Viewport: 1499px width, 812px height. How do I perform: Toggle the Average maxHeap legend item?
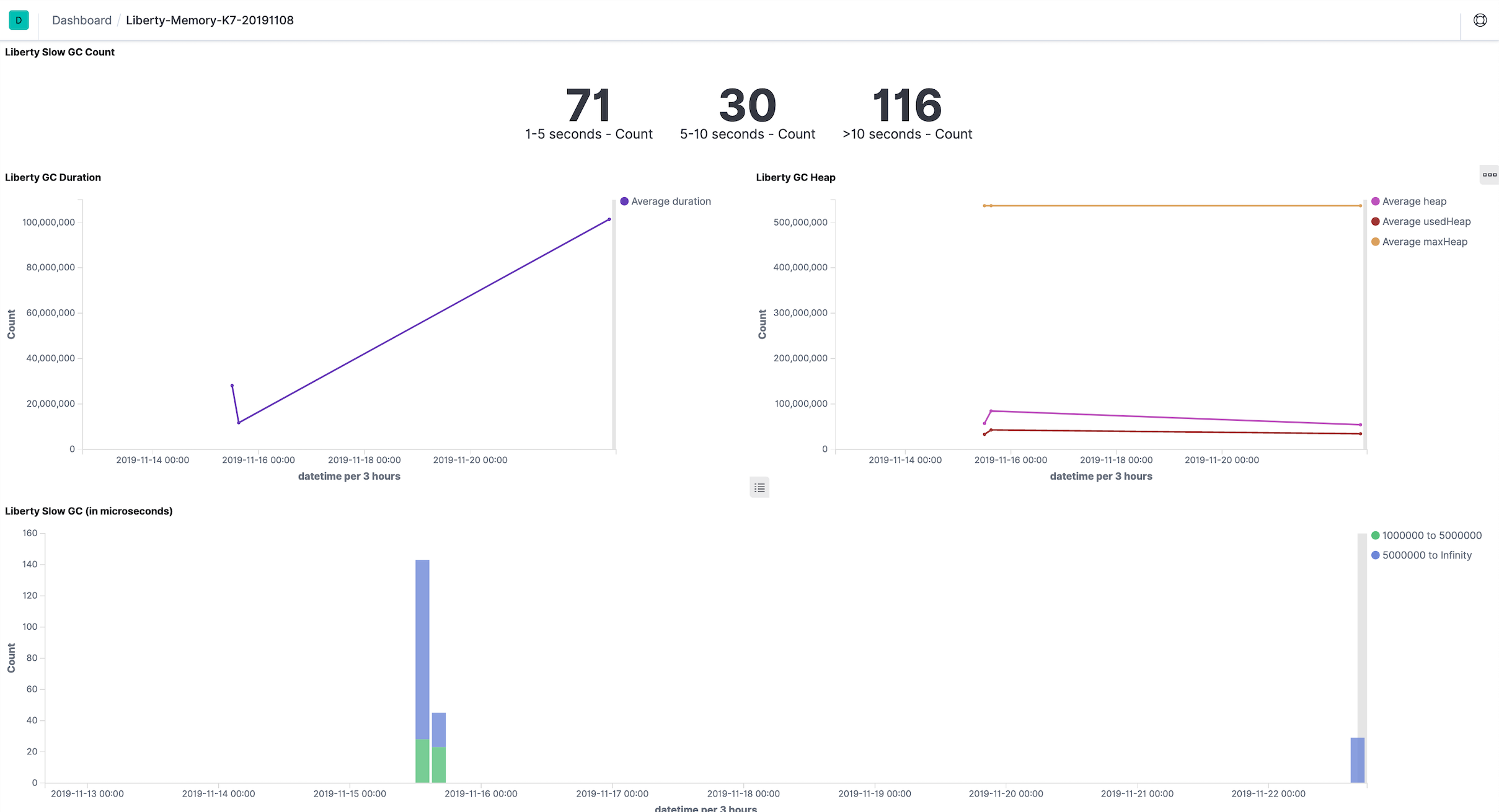pos(1425,242)
